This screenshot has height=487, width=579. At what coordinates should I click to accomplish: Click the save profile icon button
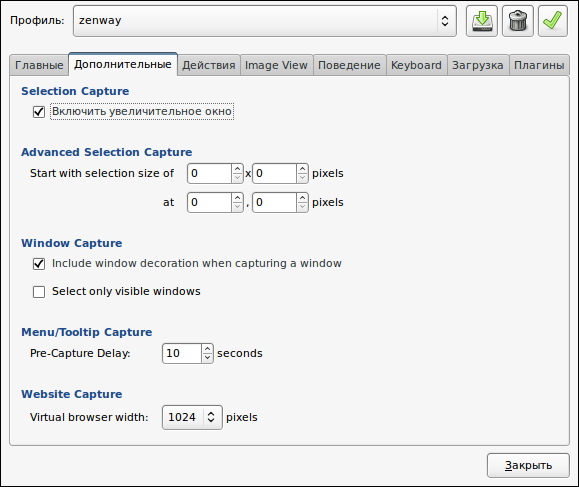482,21
